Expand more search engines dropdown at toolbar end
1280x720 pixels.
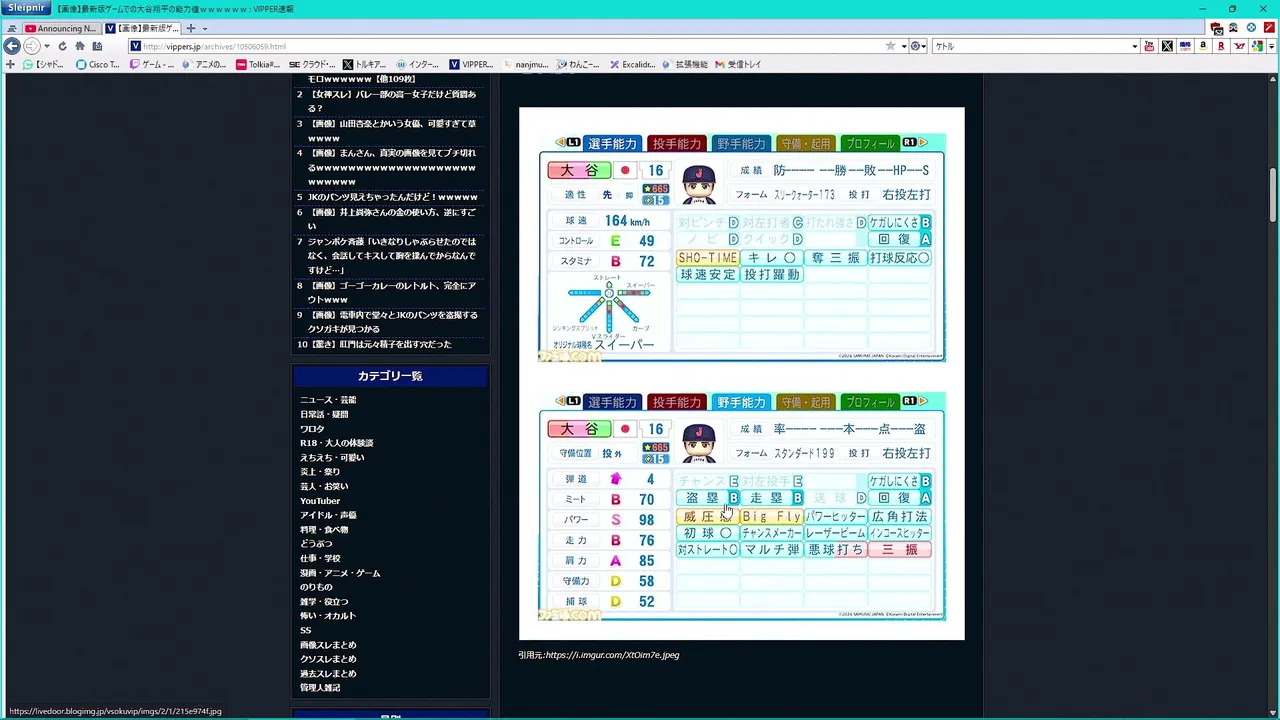tap(1271, 46)
